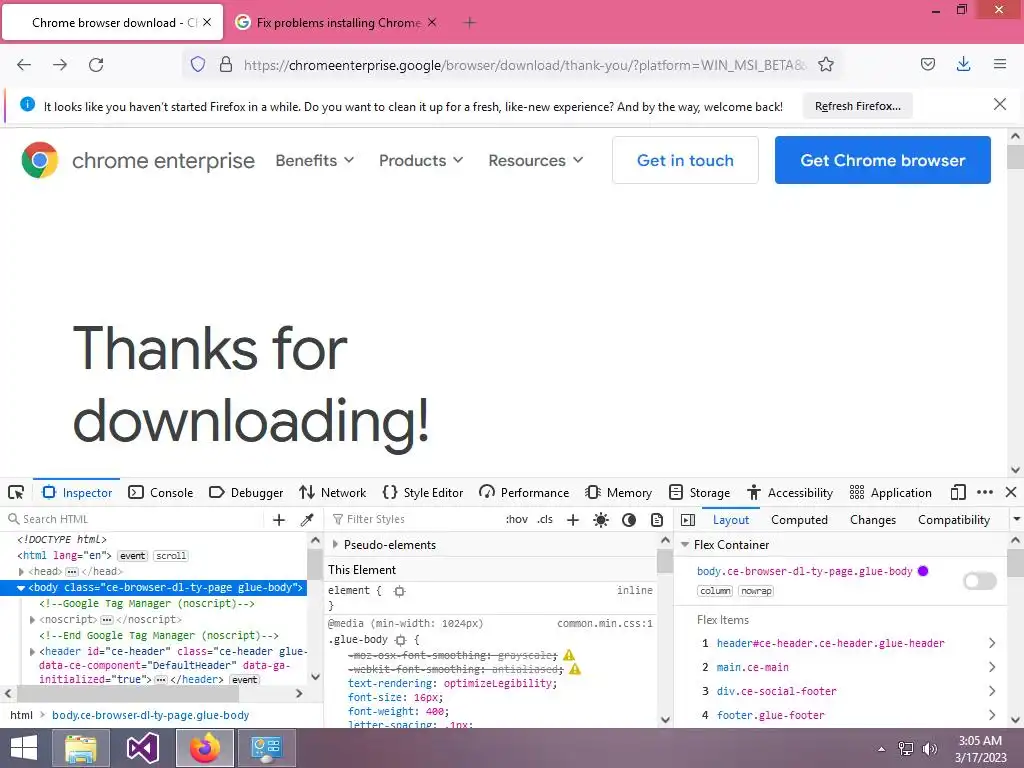Viewport: 1024px width, 768px height.
Task: Select the Layout sidebar tab
Action: 731,520
